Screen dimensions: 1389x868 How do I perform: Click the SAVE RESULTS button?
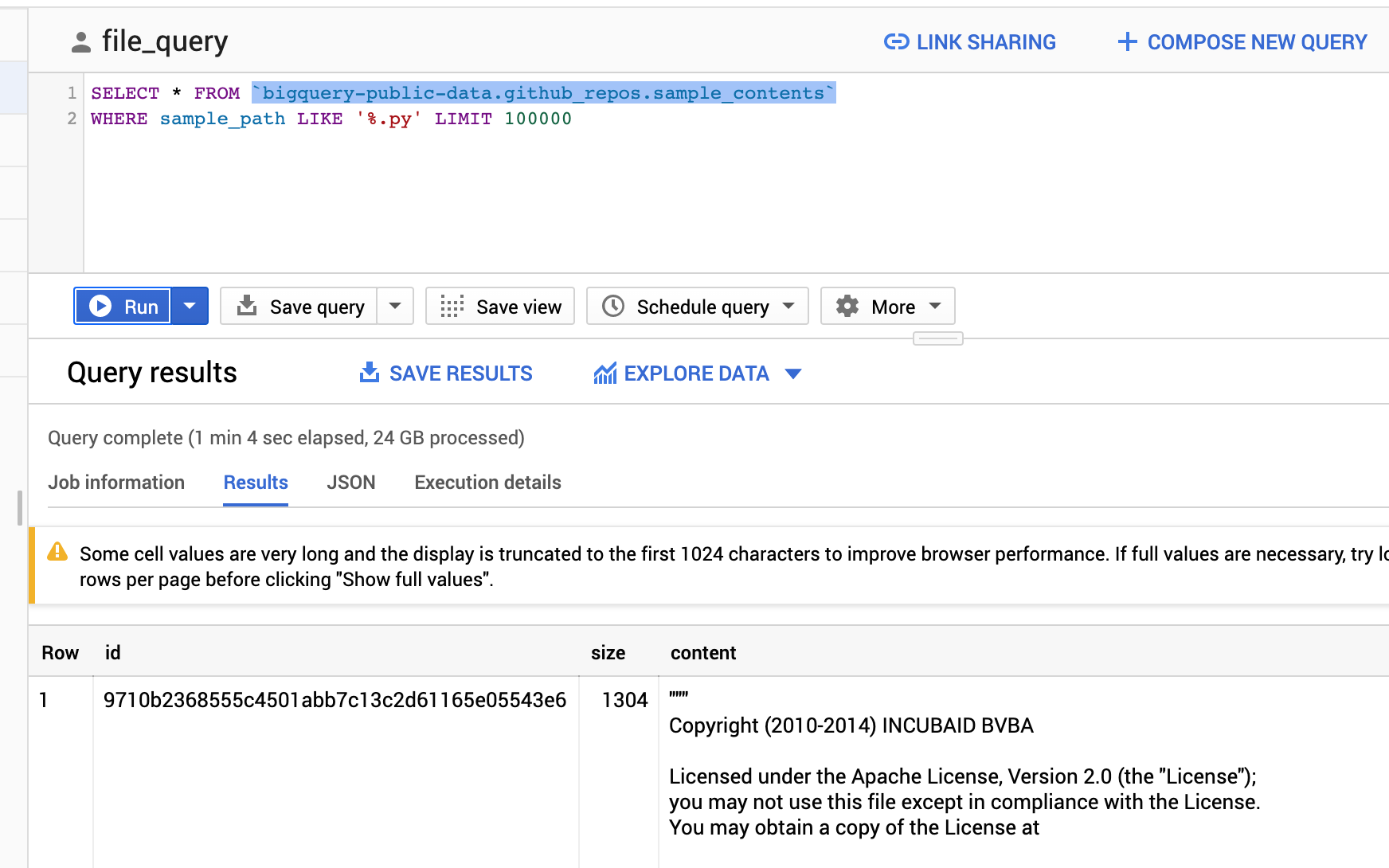(446, 373)
